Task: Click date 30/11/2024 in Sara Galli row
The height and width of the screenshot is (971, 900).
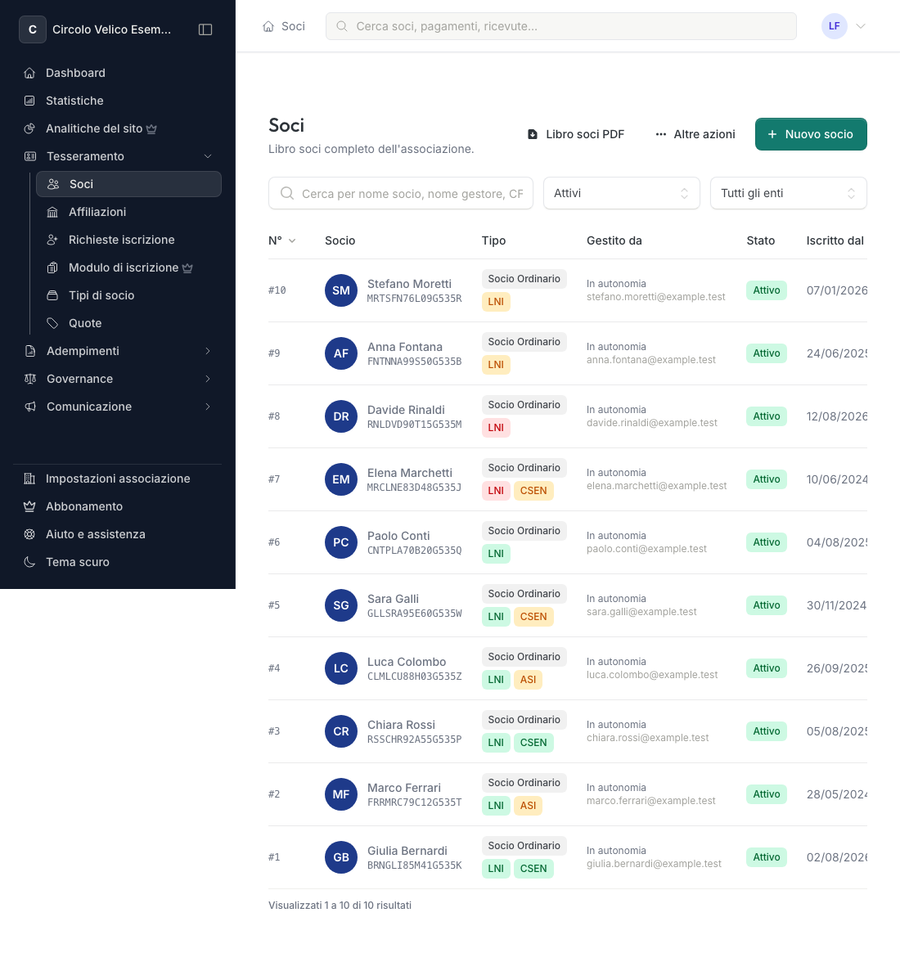Action: pyautogui.click(x=836, y=606)
